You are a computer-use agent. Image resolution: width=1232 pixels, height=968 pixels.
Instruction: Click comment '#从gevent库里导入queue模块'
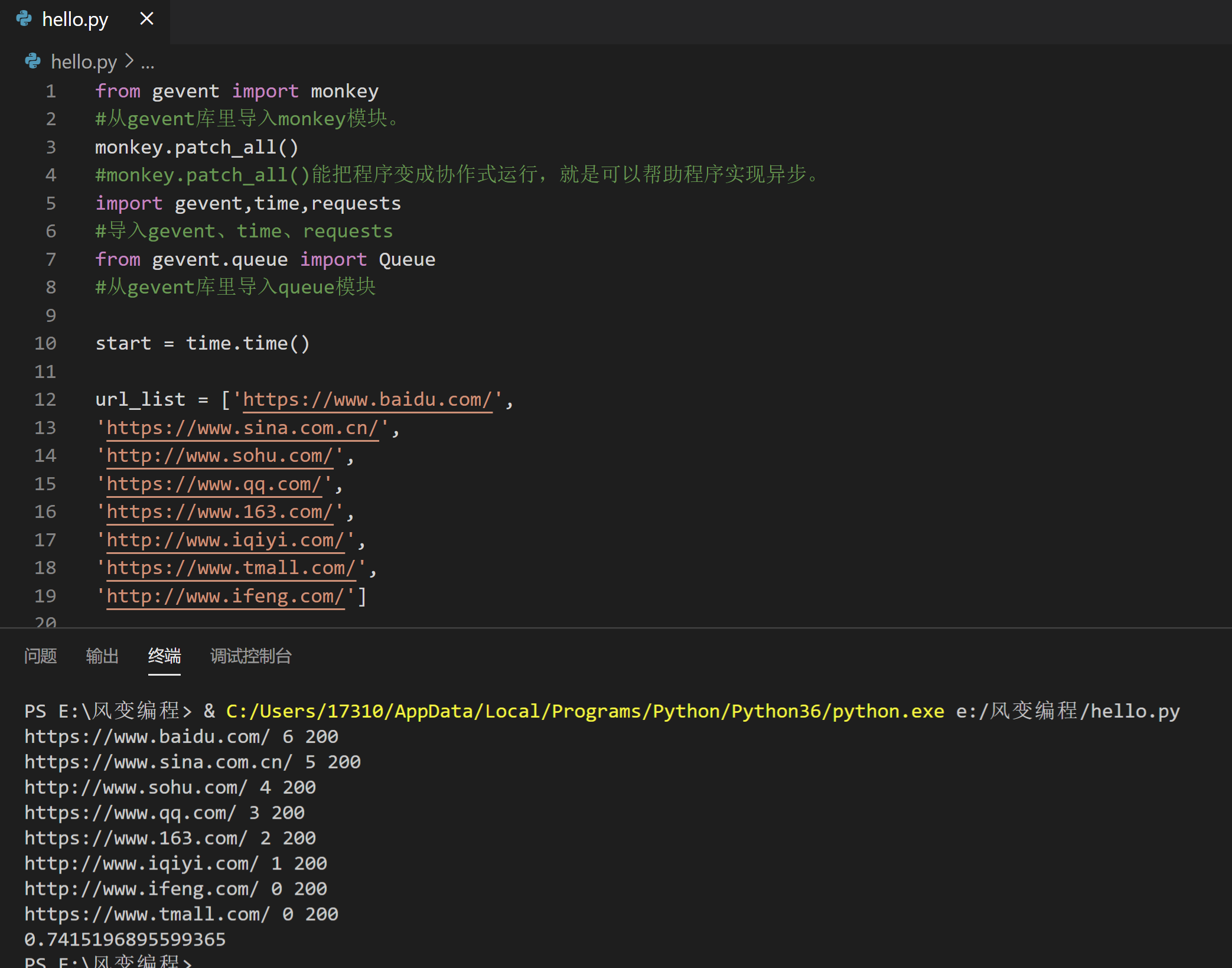236,287
